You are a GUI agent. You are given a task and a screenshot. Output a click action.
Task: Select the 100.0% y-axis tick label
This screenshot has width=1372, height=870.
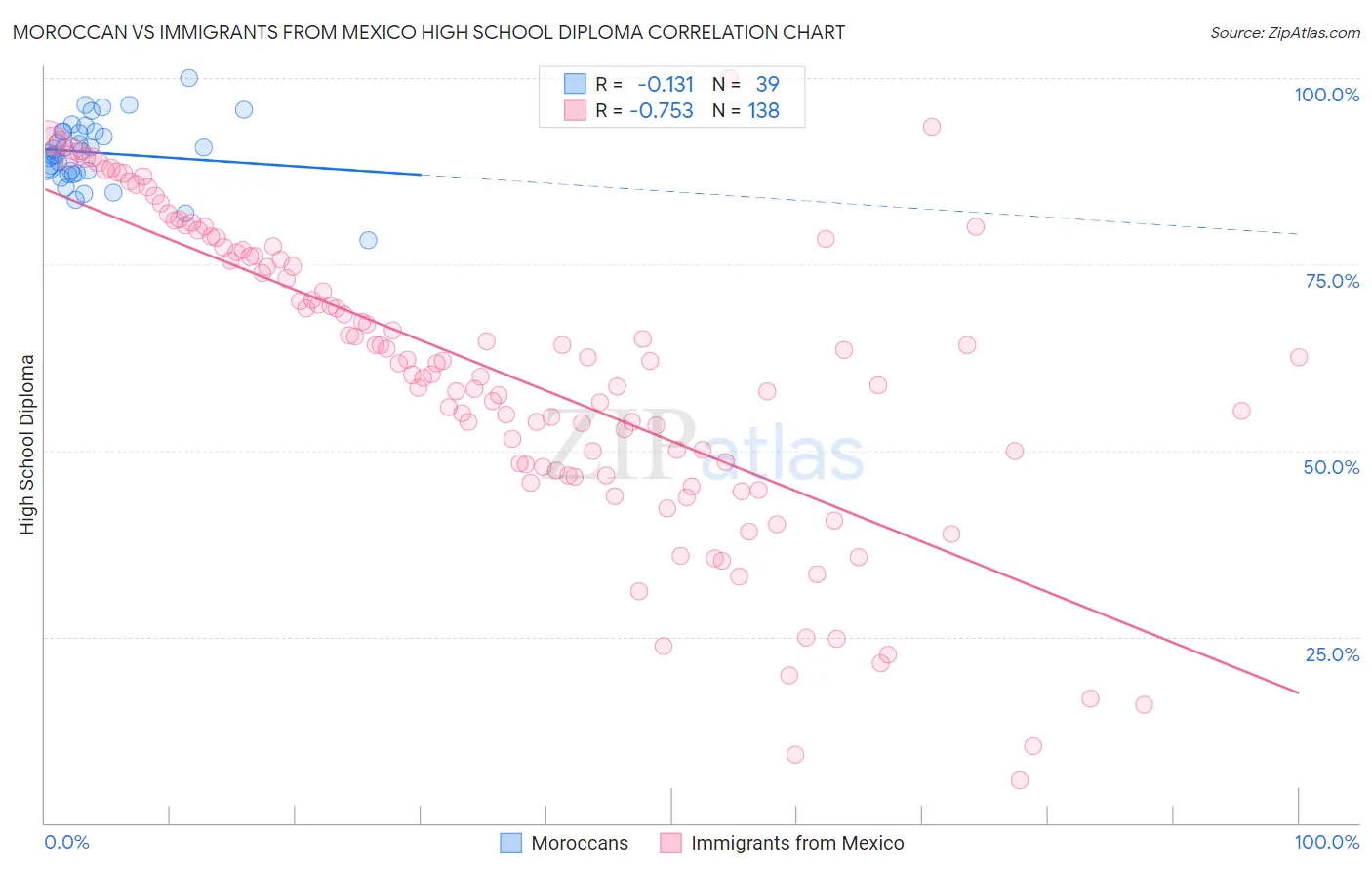(x=1327, y=95)
